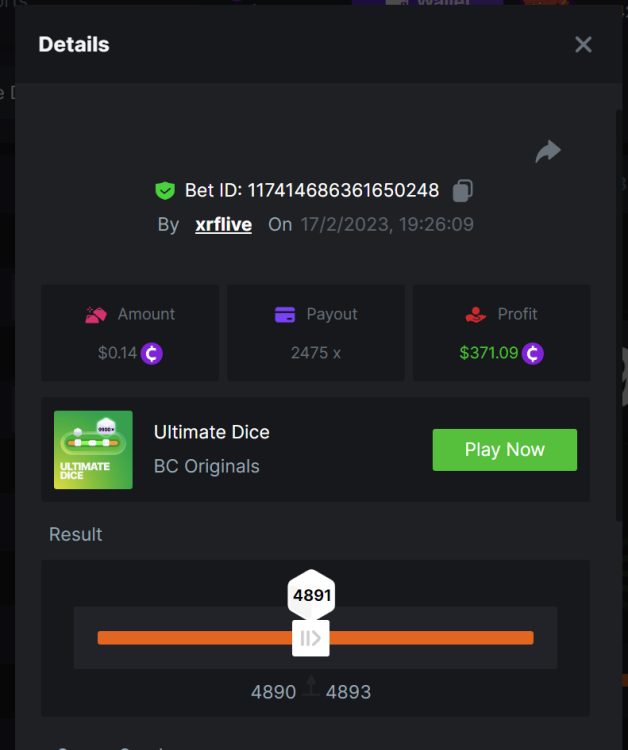Click the dice slider handle
Screen dimensions: 628x750
pos(311,638)
